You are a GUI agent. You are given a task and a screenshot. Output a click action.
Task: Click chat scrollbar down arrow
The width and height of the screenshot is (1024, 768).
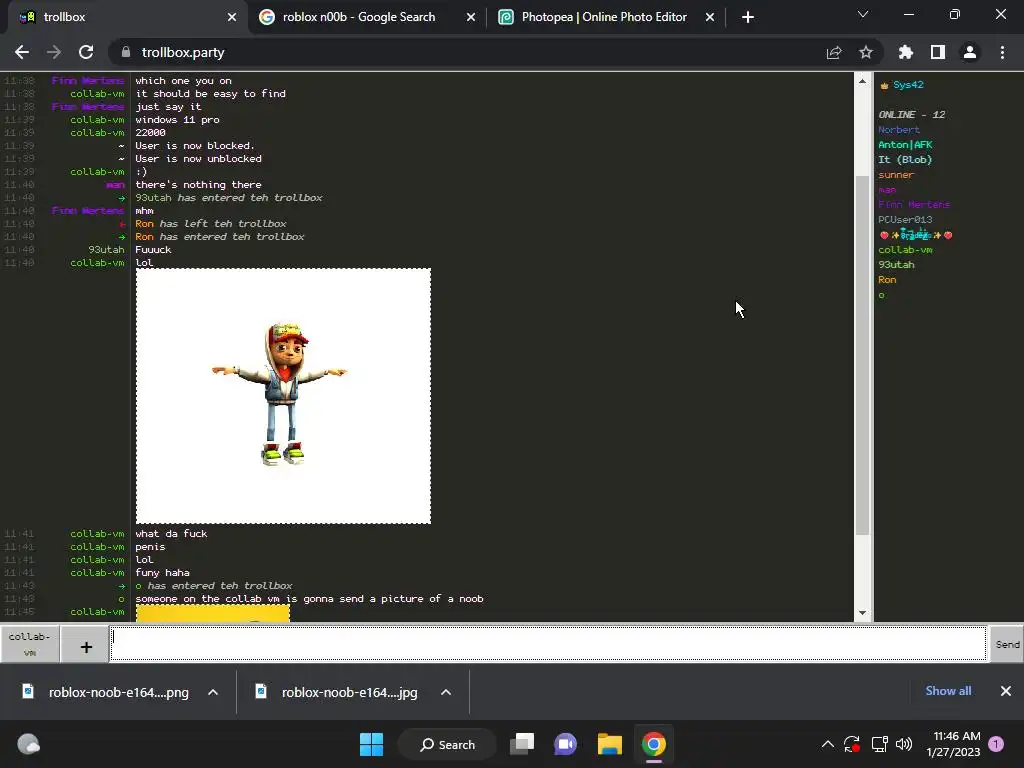coord(862,613)
